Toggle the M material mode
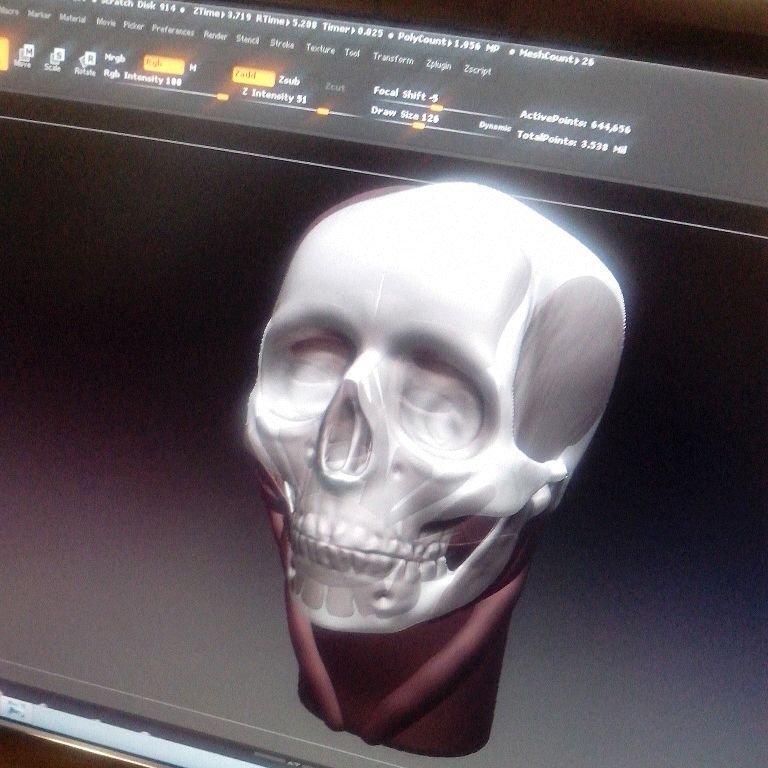 pyautogui.click(x=193, y=68)
